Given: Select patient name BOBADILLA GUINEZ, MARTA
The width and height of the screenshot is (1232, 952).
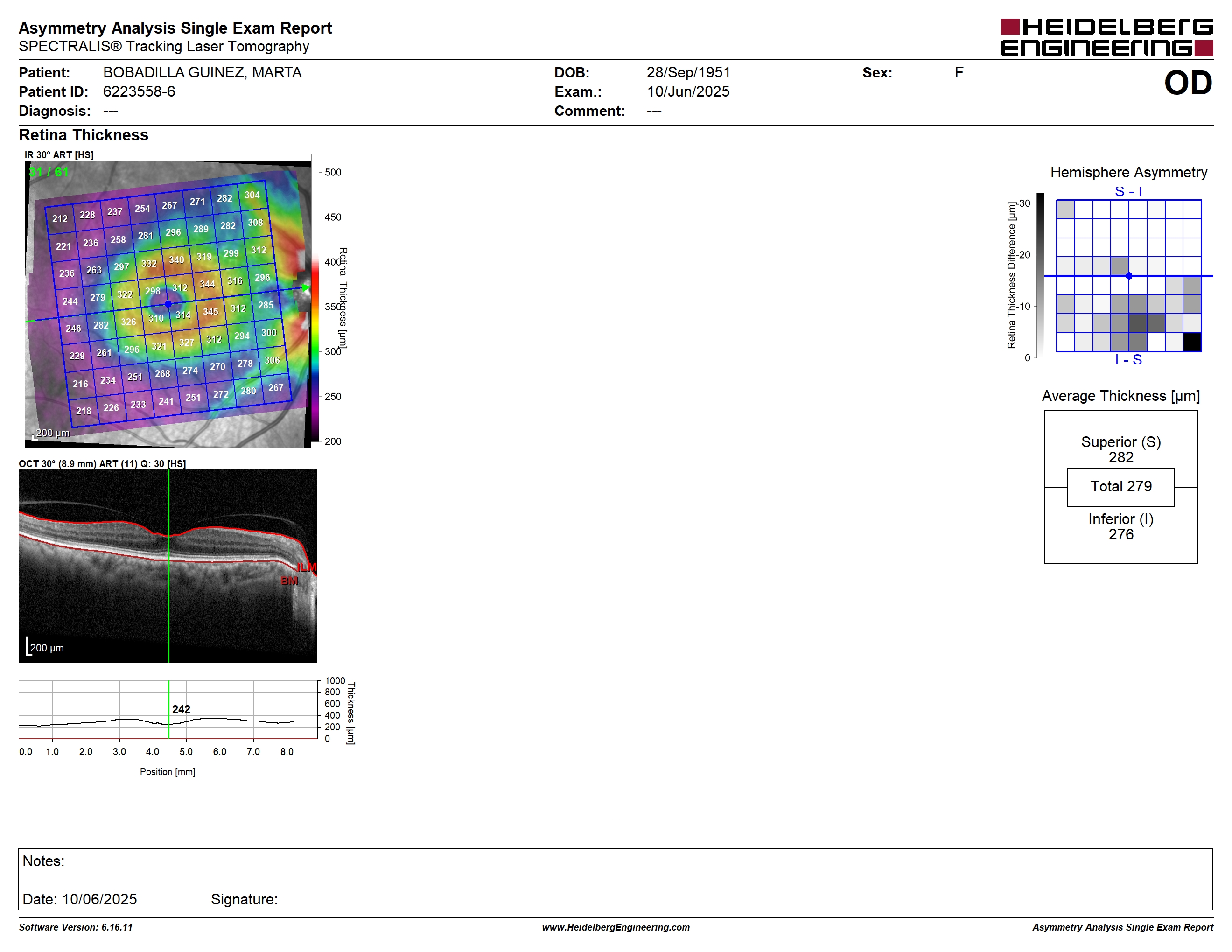Looking at the screenshot, I should [x=202, y=73].
